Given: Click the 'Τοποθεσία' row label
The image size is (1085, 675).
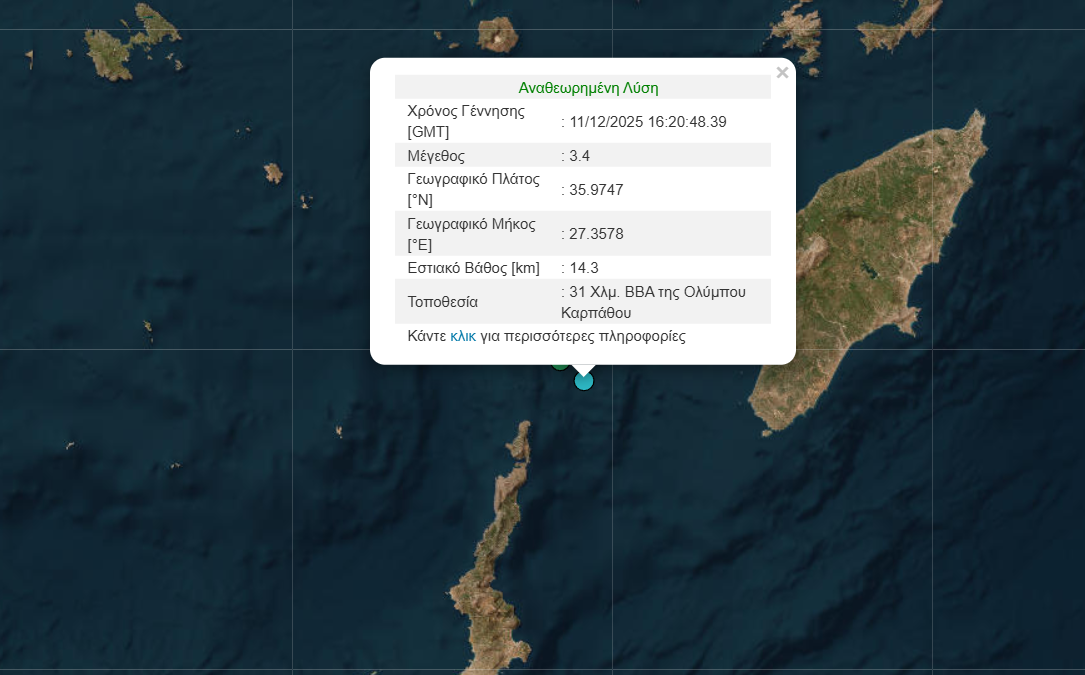Looking at the screenshot, I should click(443, 302).
